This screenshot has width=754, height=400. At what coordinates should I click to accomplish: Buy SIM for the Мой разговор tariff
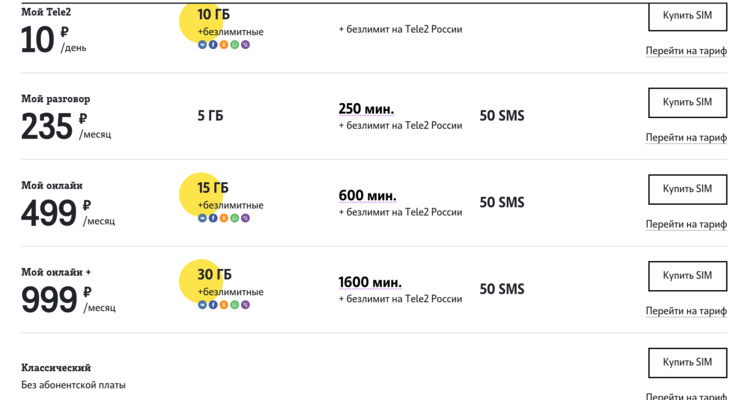tap(688, 102)
